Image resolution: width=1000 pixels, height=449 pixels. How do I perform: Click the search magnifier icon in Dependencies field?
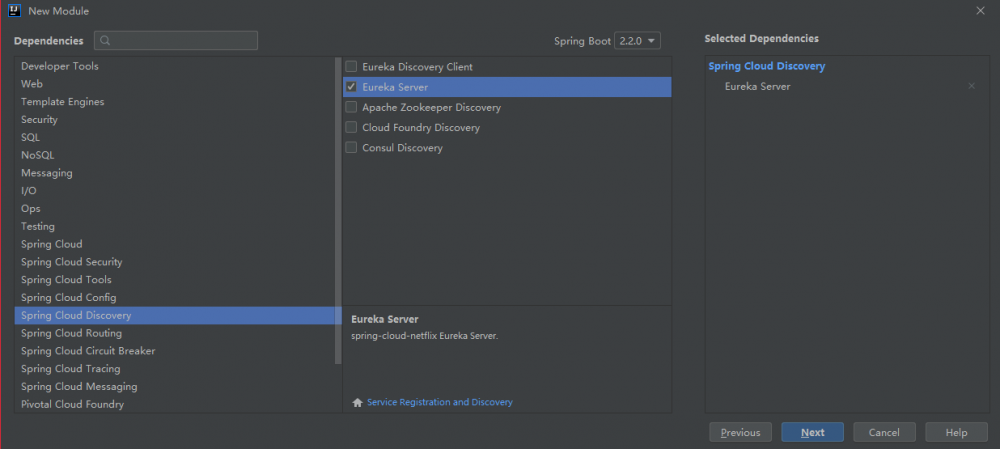pyautogui.click(x=105, y=41)
